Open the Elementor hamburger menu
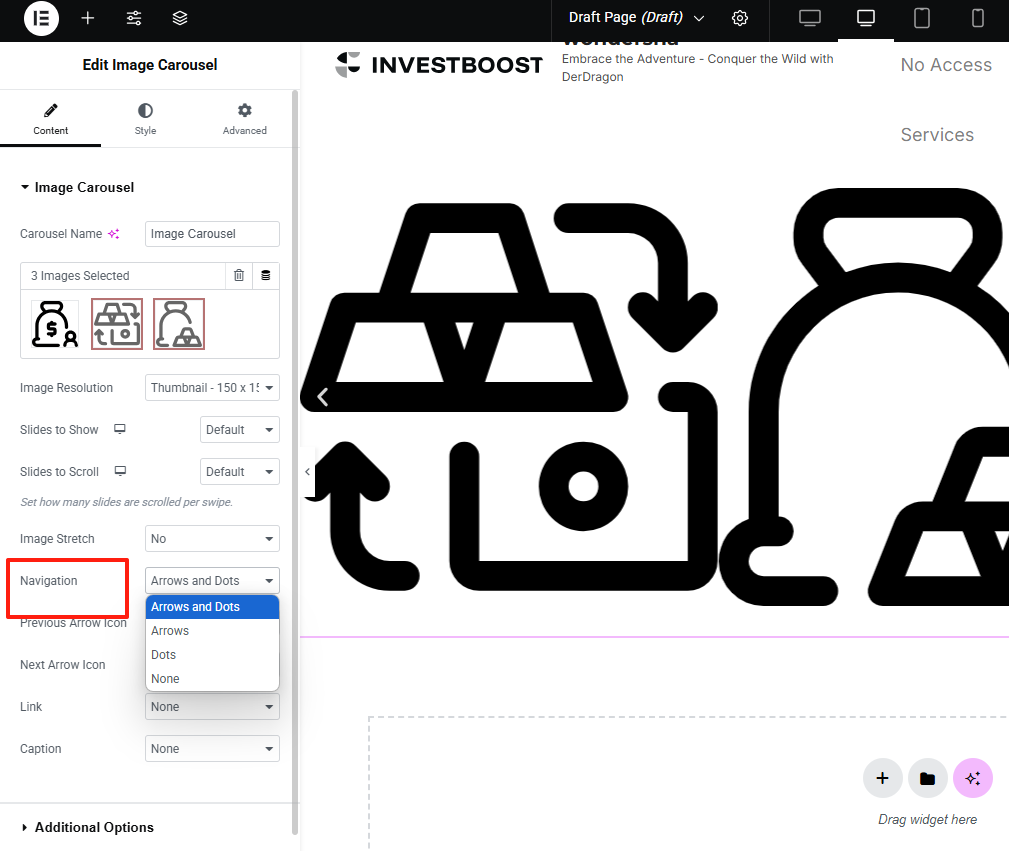This screenshot has height=851, width=1009. 41,18
